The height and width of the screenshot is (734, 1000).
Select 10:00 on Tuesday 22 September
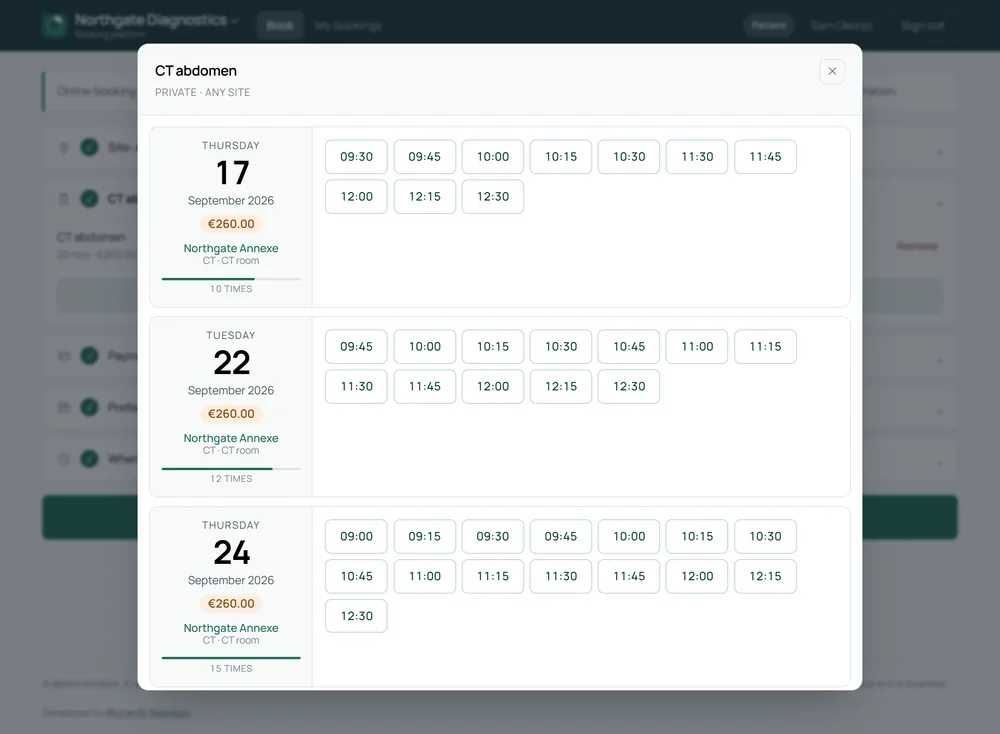425,346
